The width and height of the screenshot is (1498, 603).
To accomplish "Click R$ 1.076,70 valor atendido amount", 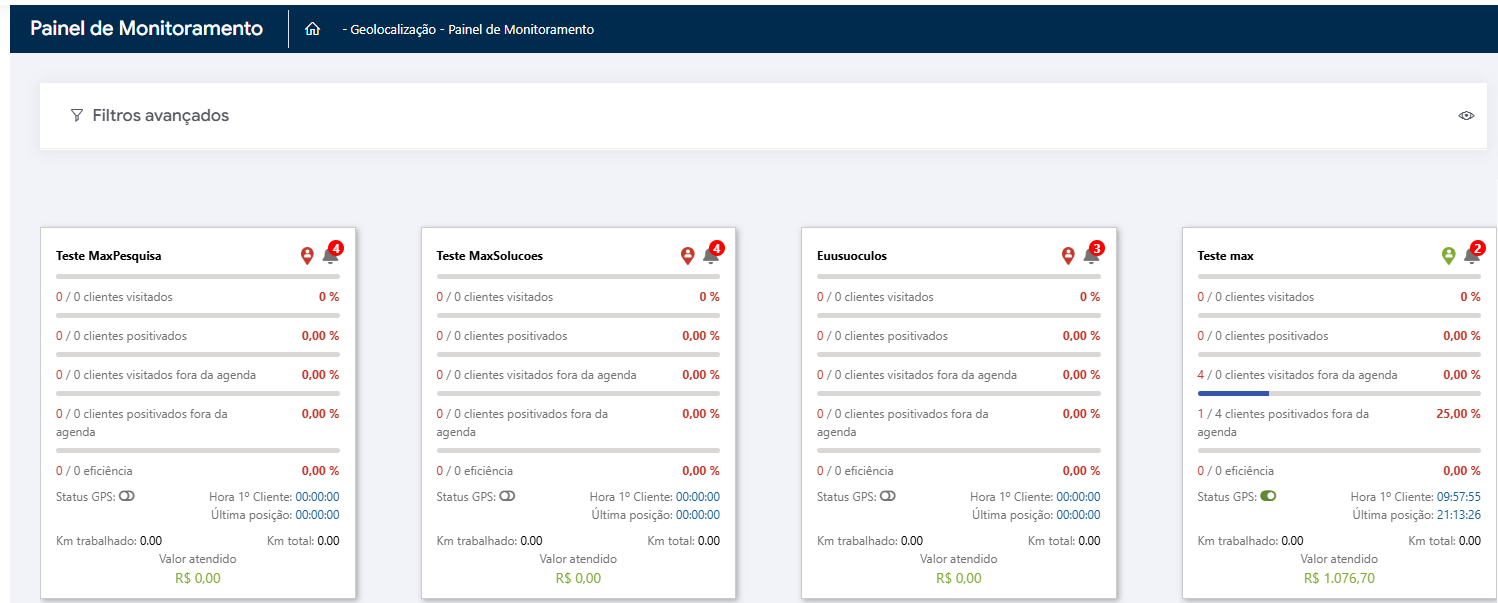I will (1338, 578).
